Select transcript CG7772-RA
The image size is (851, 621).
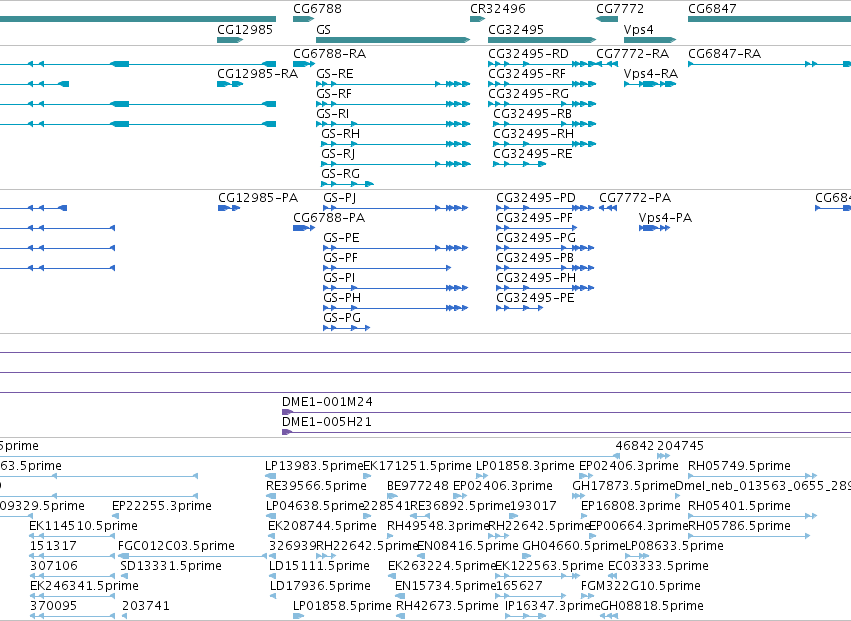coord(632,54)
